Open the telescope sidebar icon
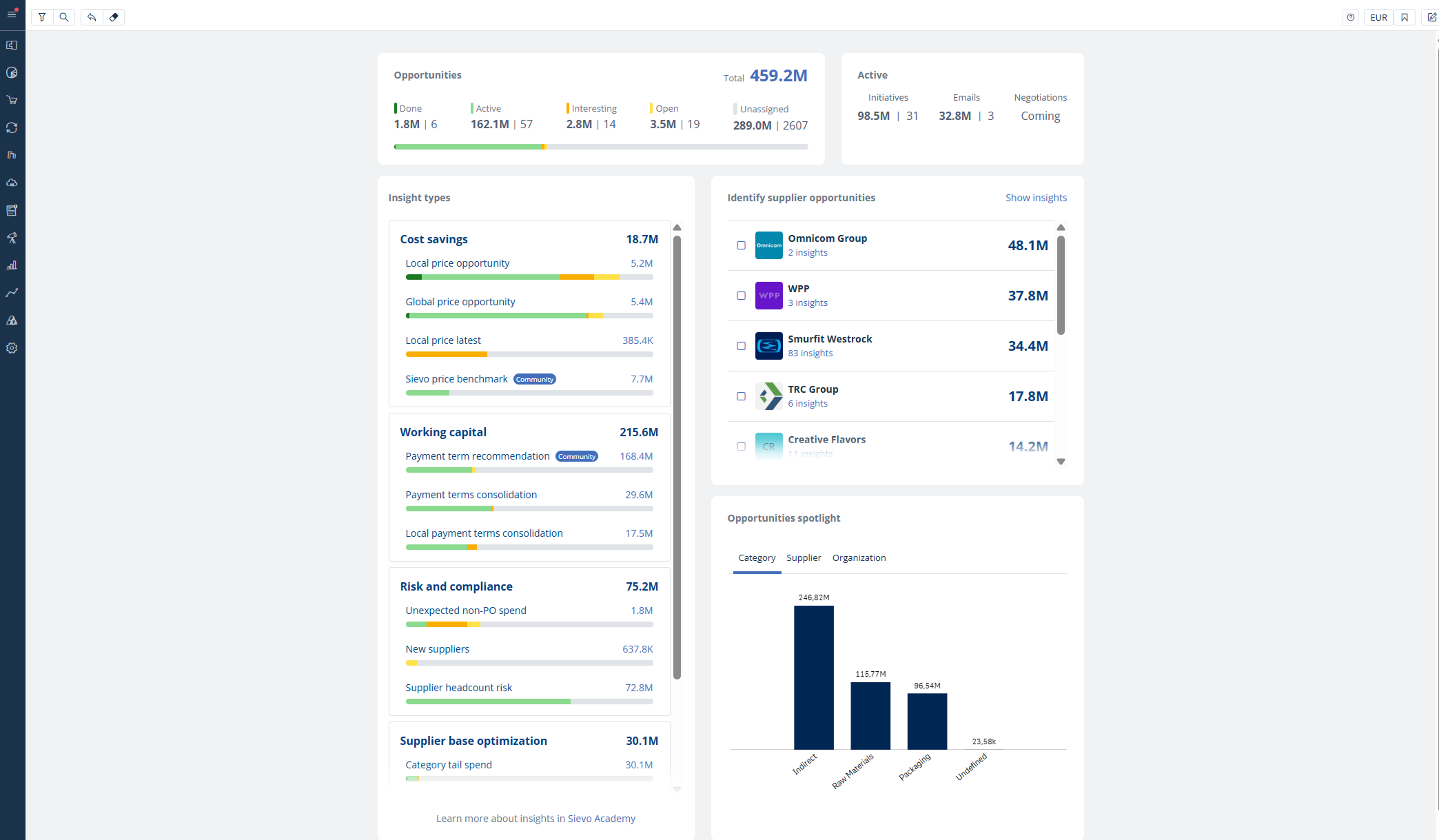The image size is (1439, 840). point(12,238)
